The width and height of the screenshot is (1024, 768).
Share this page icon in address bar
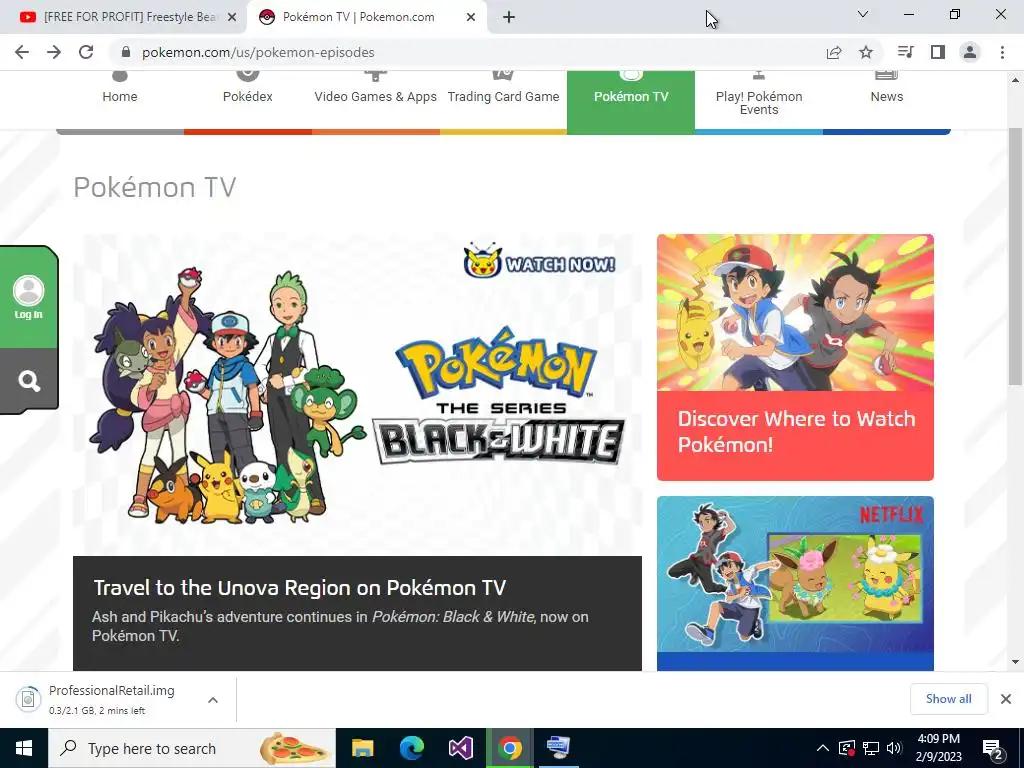tap(834, 52)
